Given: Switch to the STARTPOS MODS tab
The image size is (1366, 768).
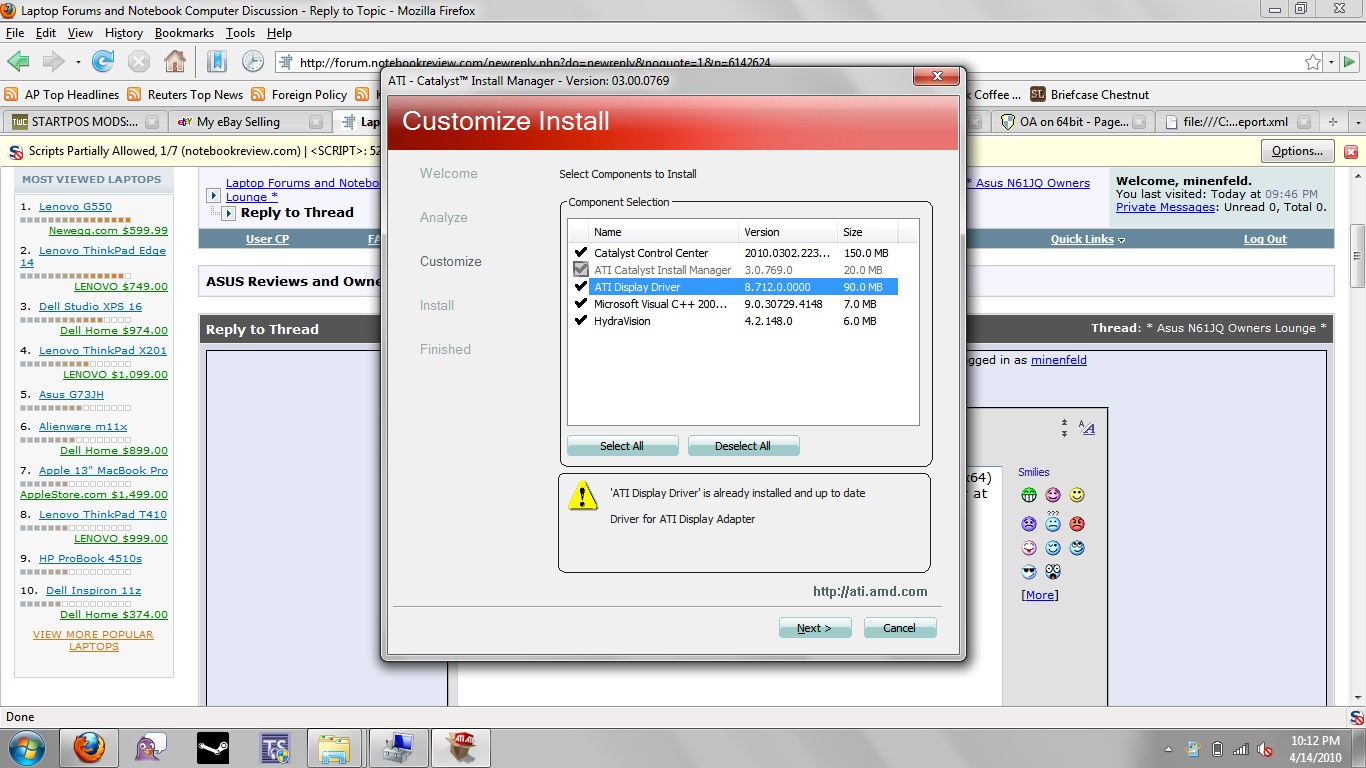Looking at the screenshot, I should click(x=83, y=122).
